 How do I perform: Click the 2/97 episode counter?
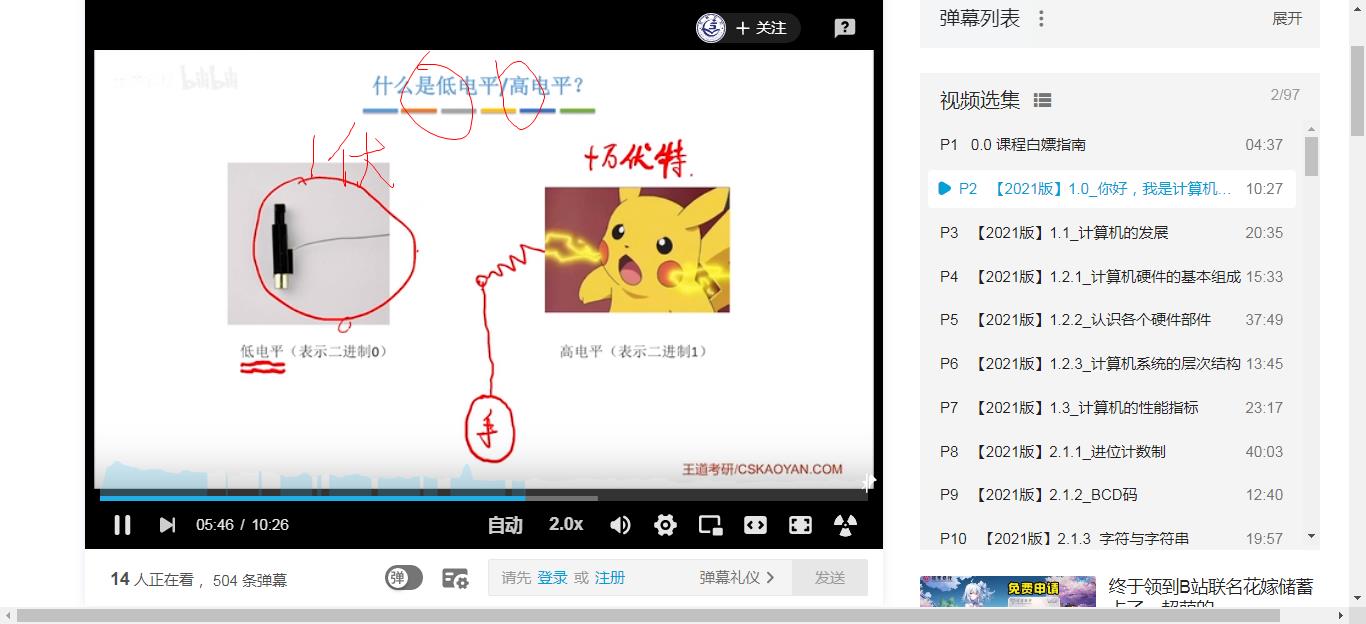1285,95
